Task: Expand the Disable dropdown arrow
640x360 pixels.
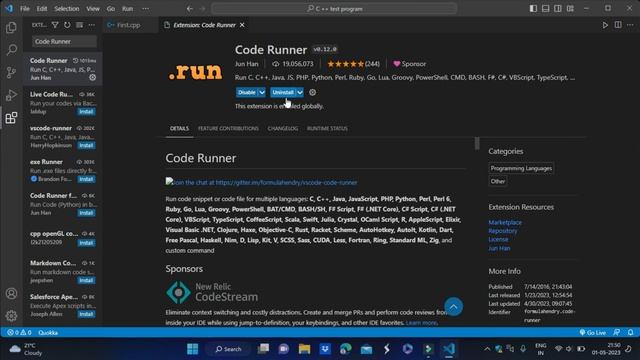Action: point(262,92)
